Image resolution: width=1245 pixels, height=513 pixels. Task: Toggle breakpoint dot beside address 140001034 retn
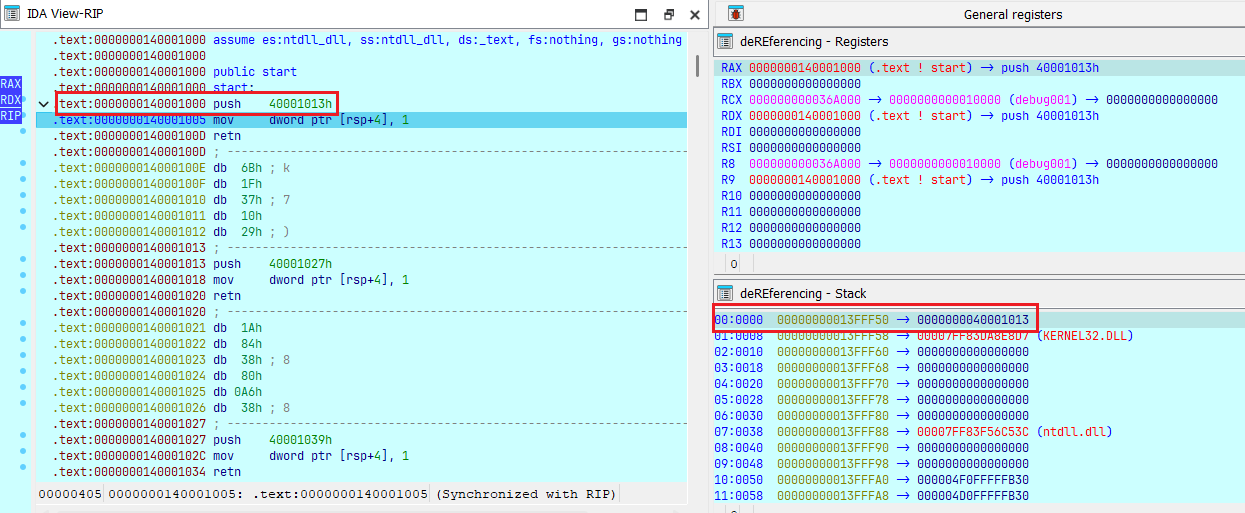(x=23, y=472)
